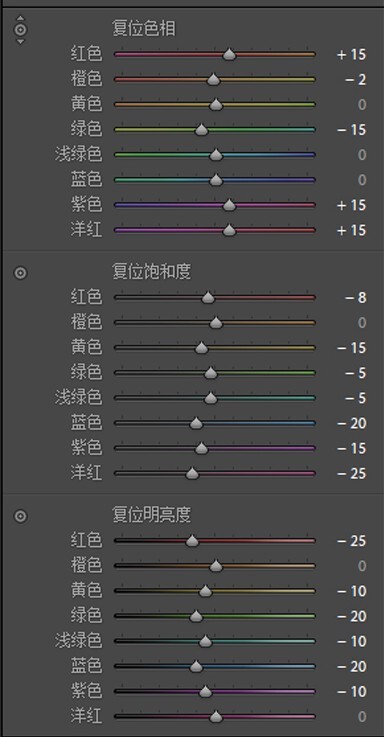
Task: Activate the luminance targeted adjustment tool icon
Action: 21,516
